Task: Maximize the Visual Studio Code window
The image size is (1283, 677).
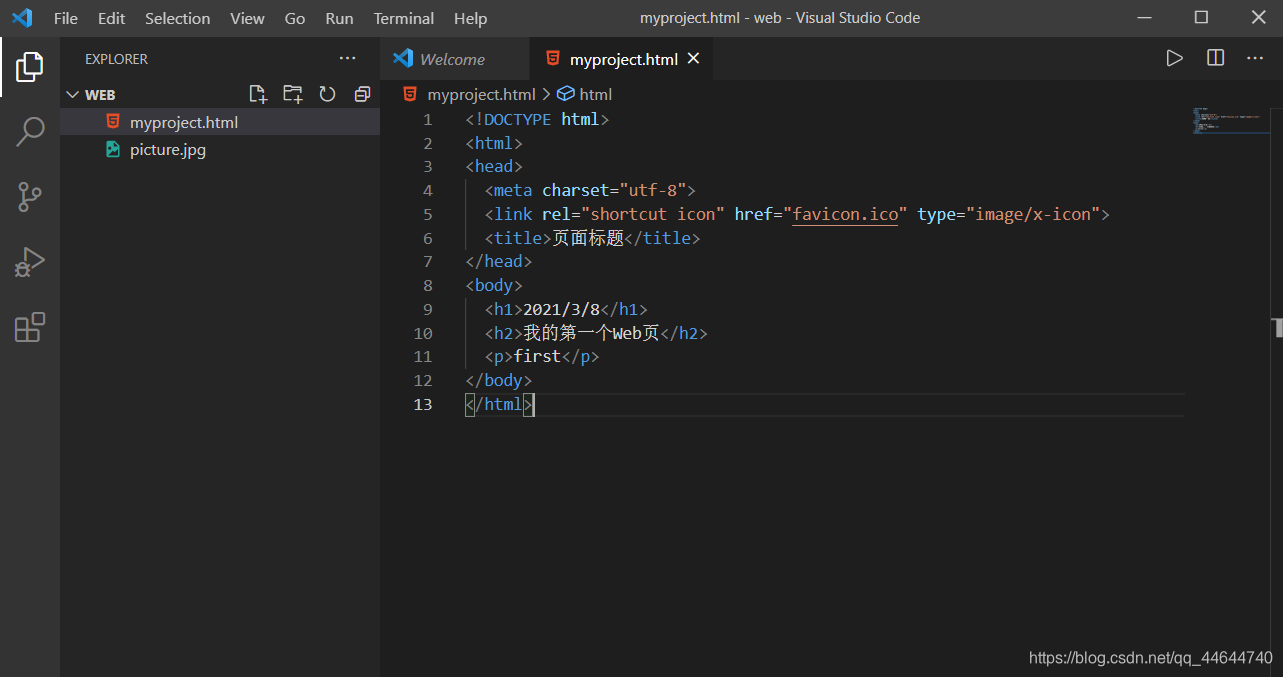Action: coord(1201,17)
